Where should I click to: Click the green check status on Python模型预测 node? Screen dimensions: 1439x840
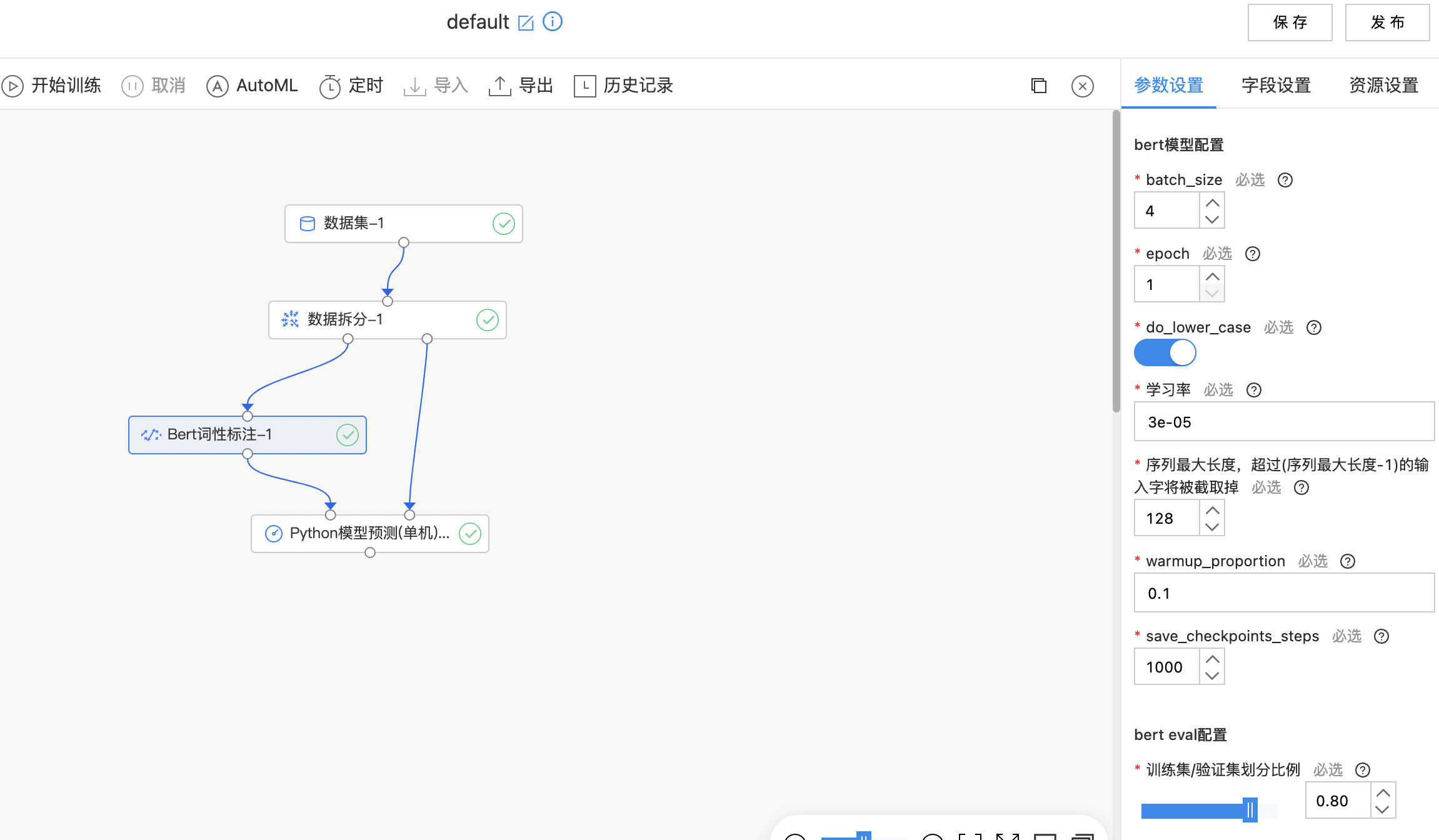(470, 534)
